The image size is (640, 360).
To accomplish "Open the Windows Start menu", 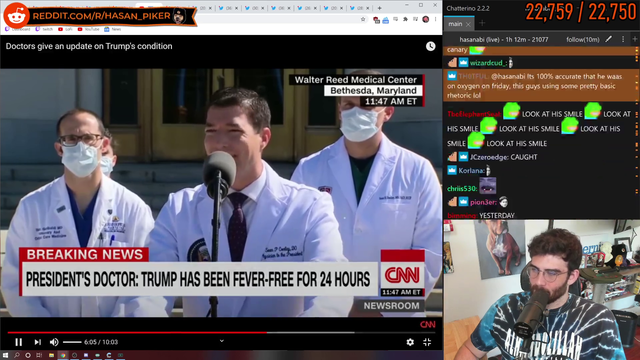I will tap(5, 356).
